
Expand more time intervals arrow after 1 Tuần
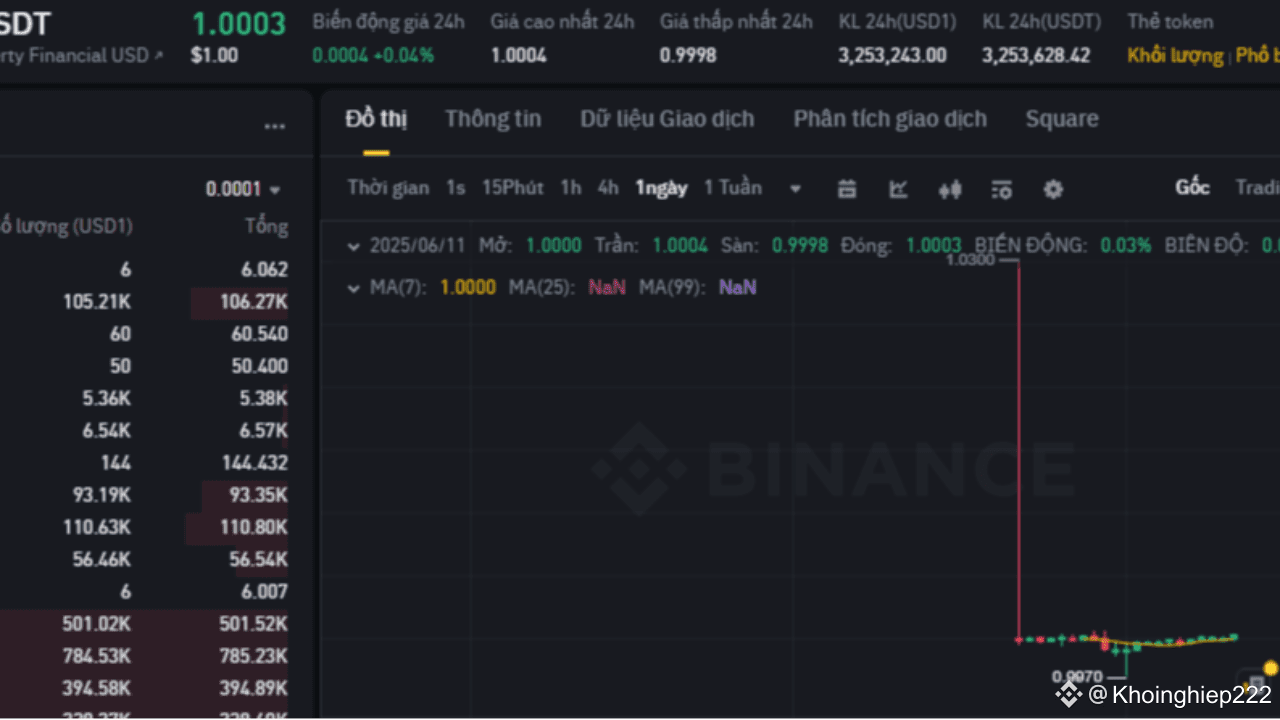tap(795, 188)
